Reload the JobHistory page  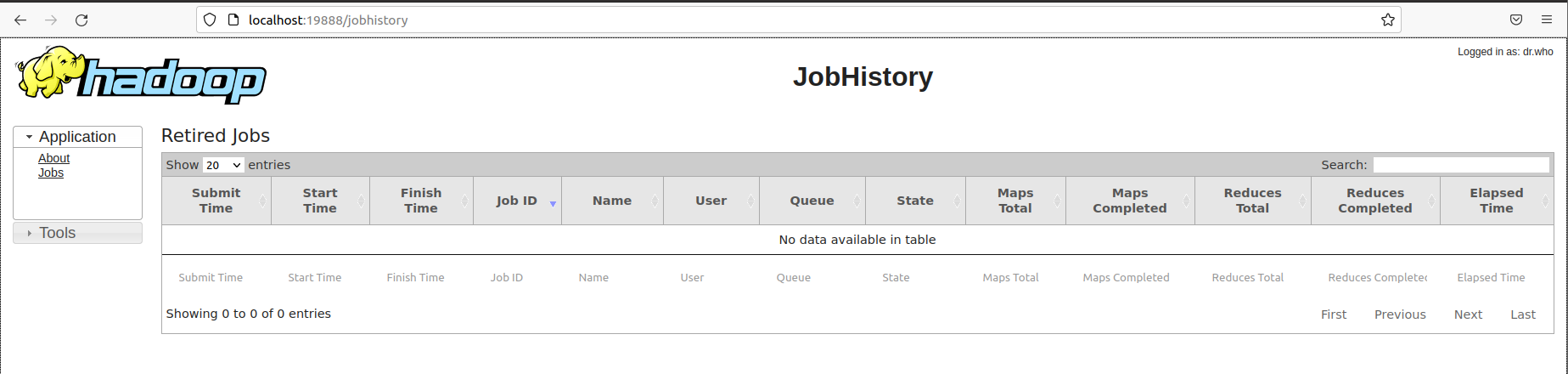click(x=81, y=20)
